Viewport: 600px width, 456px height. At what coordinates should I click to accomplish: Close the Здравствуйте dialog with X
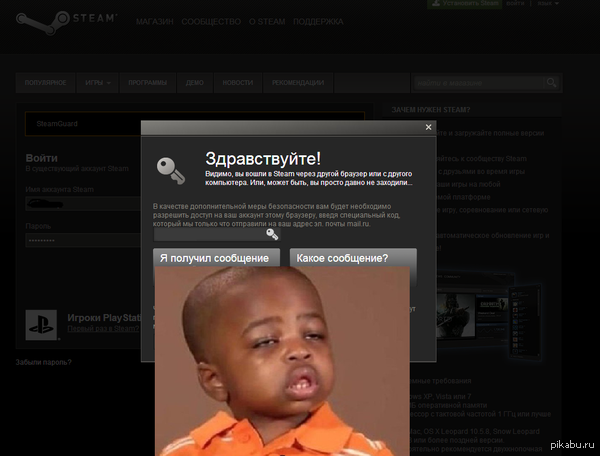tap(429, 127)
